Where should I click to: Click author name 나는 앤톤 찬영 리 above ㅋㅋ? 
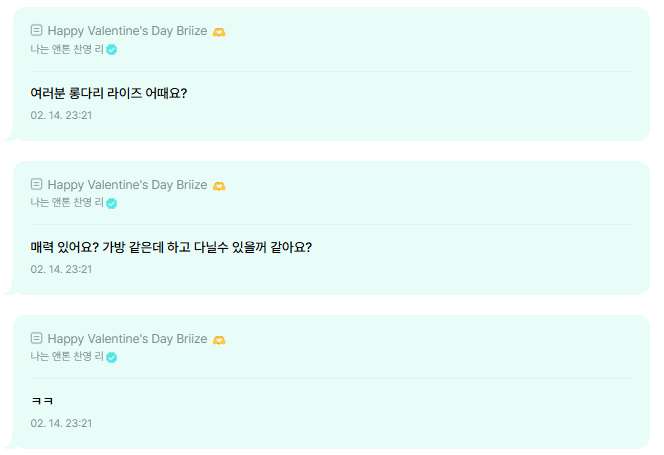click(67, 356)
